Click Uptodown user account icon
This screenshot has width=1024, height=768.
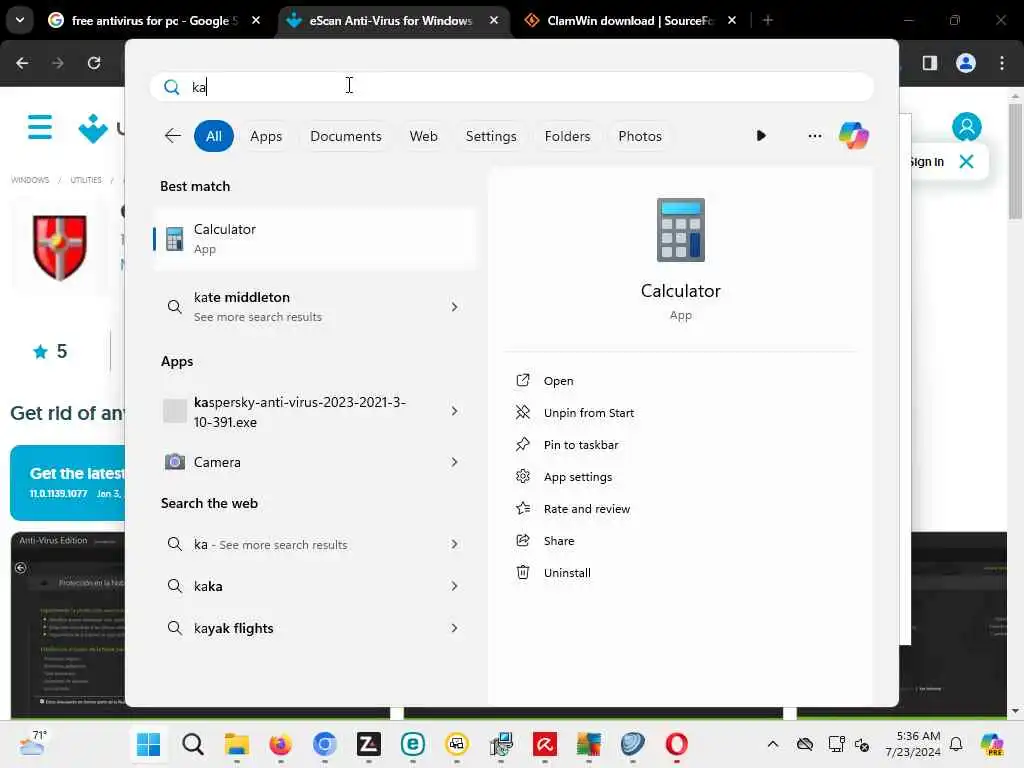tap(967, 127)
